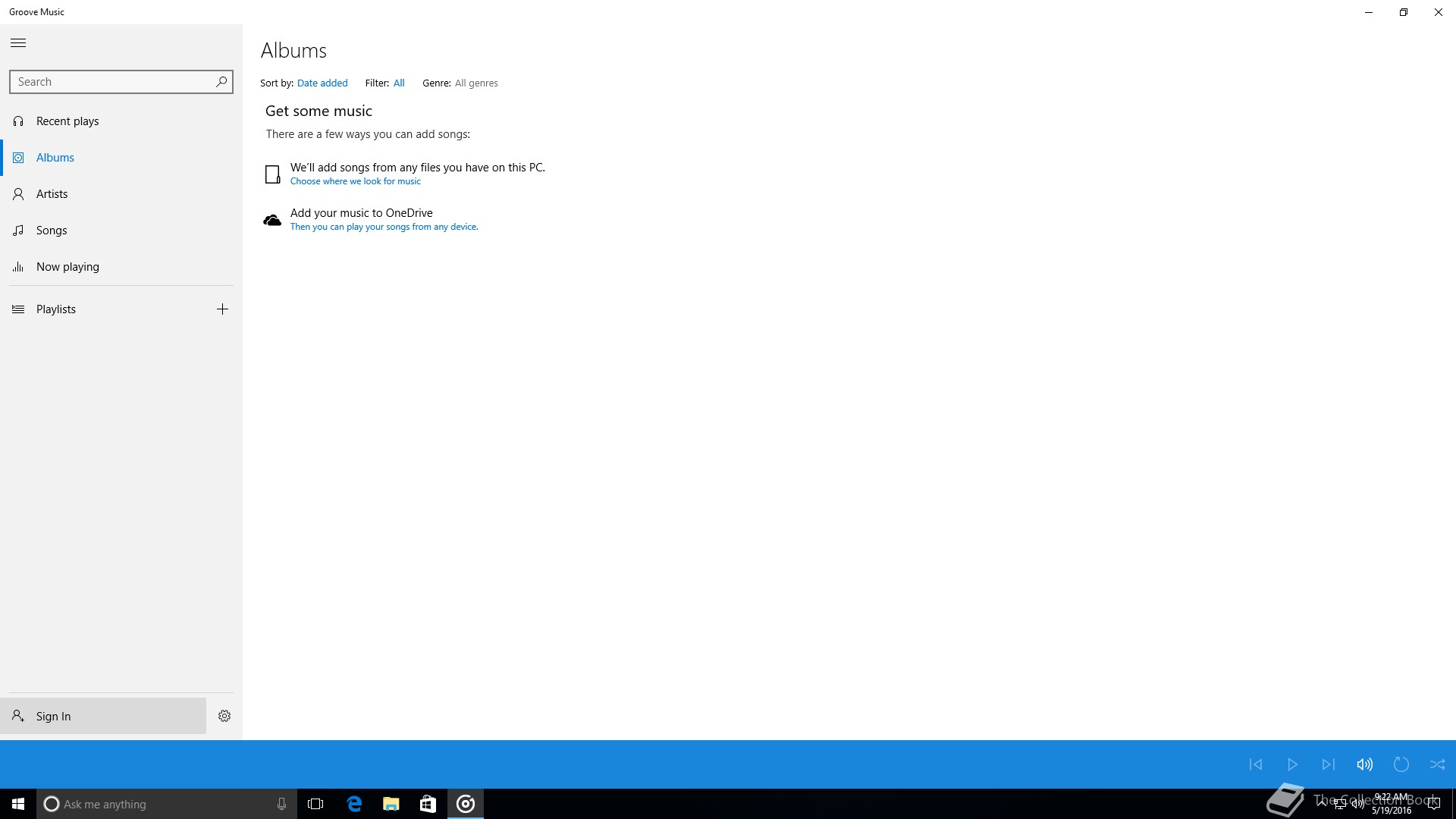Open the Songs section

[121, 231]
